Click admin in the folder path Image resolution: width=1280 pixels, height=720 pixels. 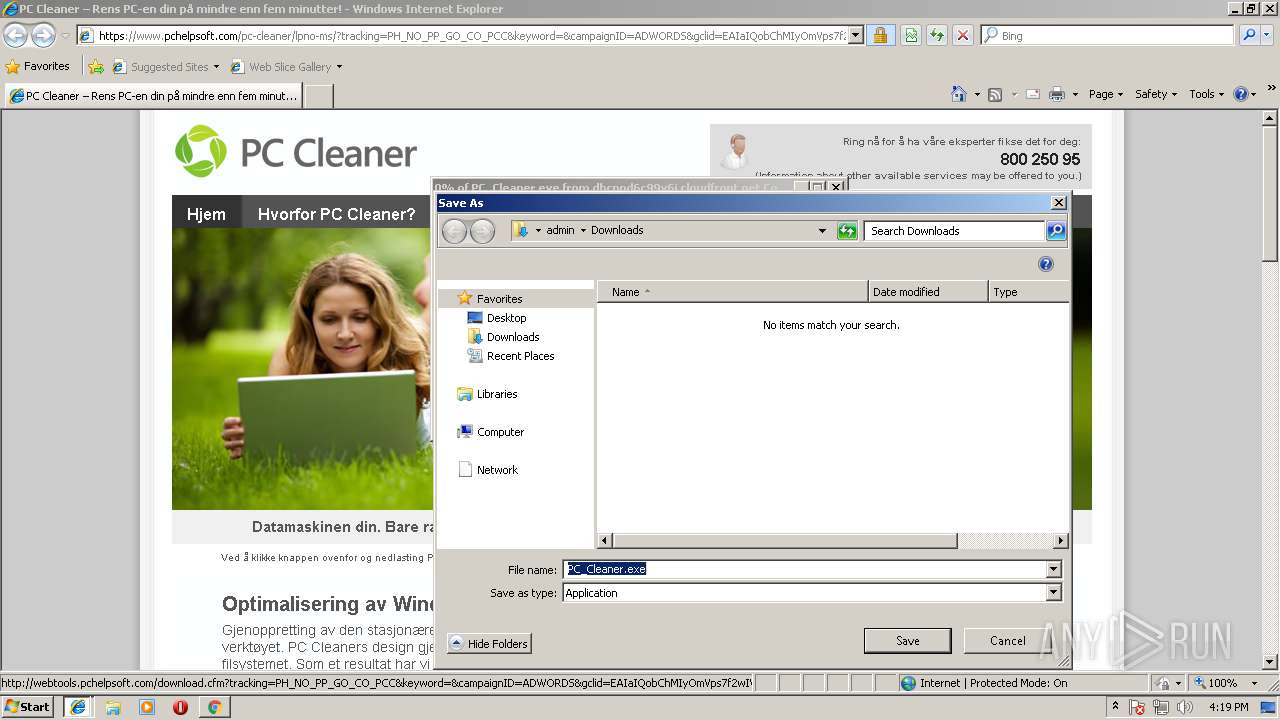pyautogui.click(x=560, y=230)
